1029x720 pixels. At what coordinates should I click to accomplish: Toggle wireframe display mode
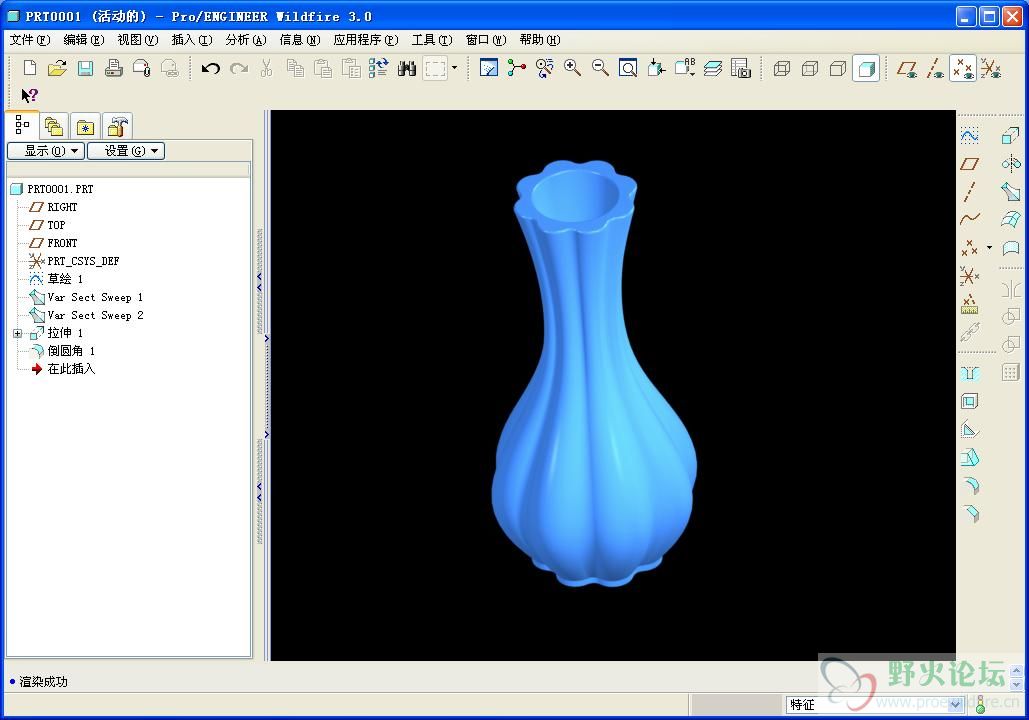point(782,68)
